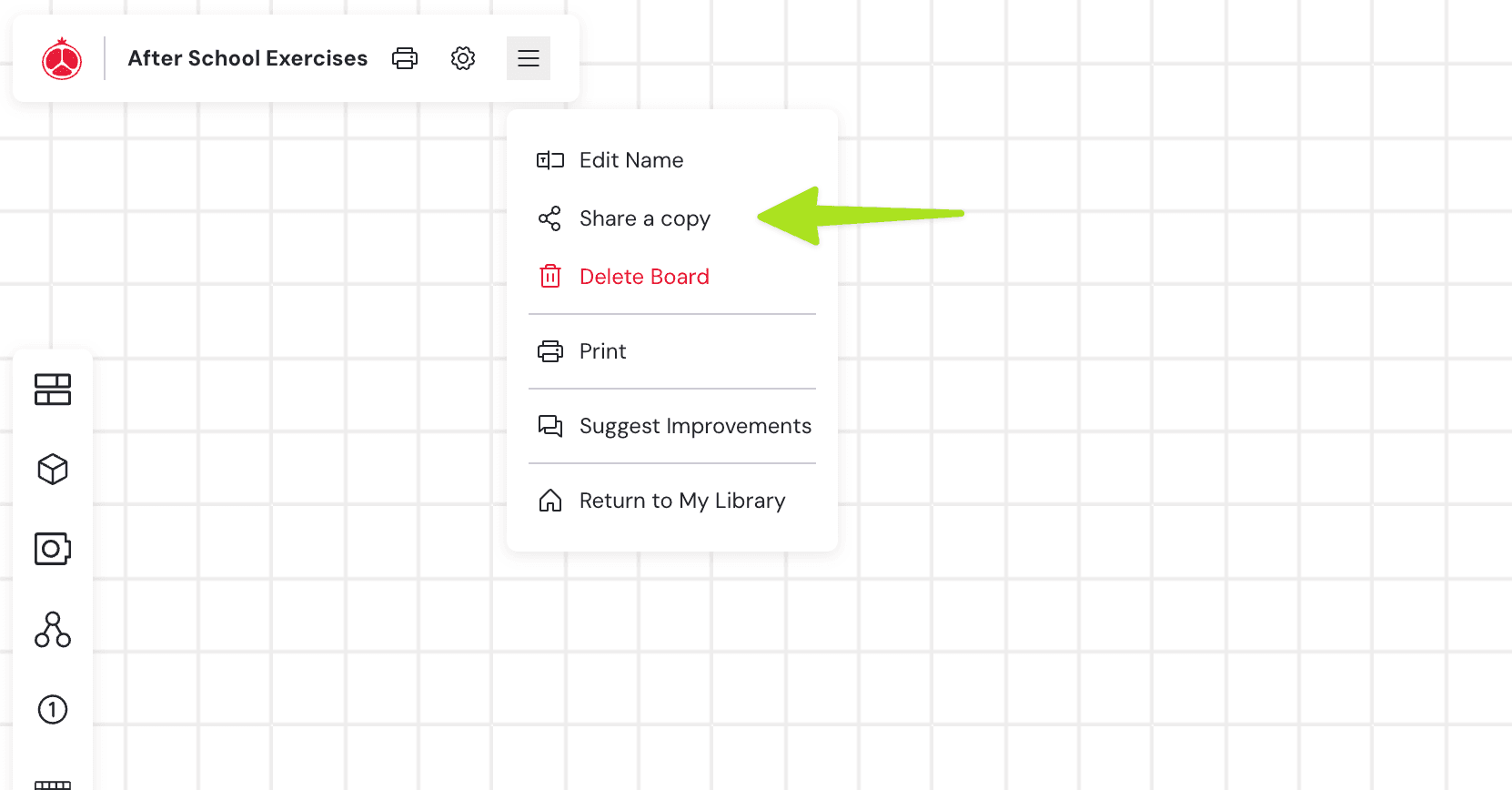
Task: Select the square-with-circle tool in sidebar
Action: [x=53, y=549]
